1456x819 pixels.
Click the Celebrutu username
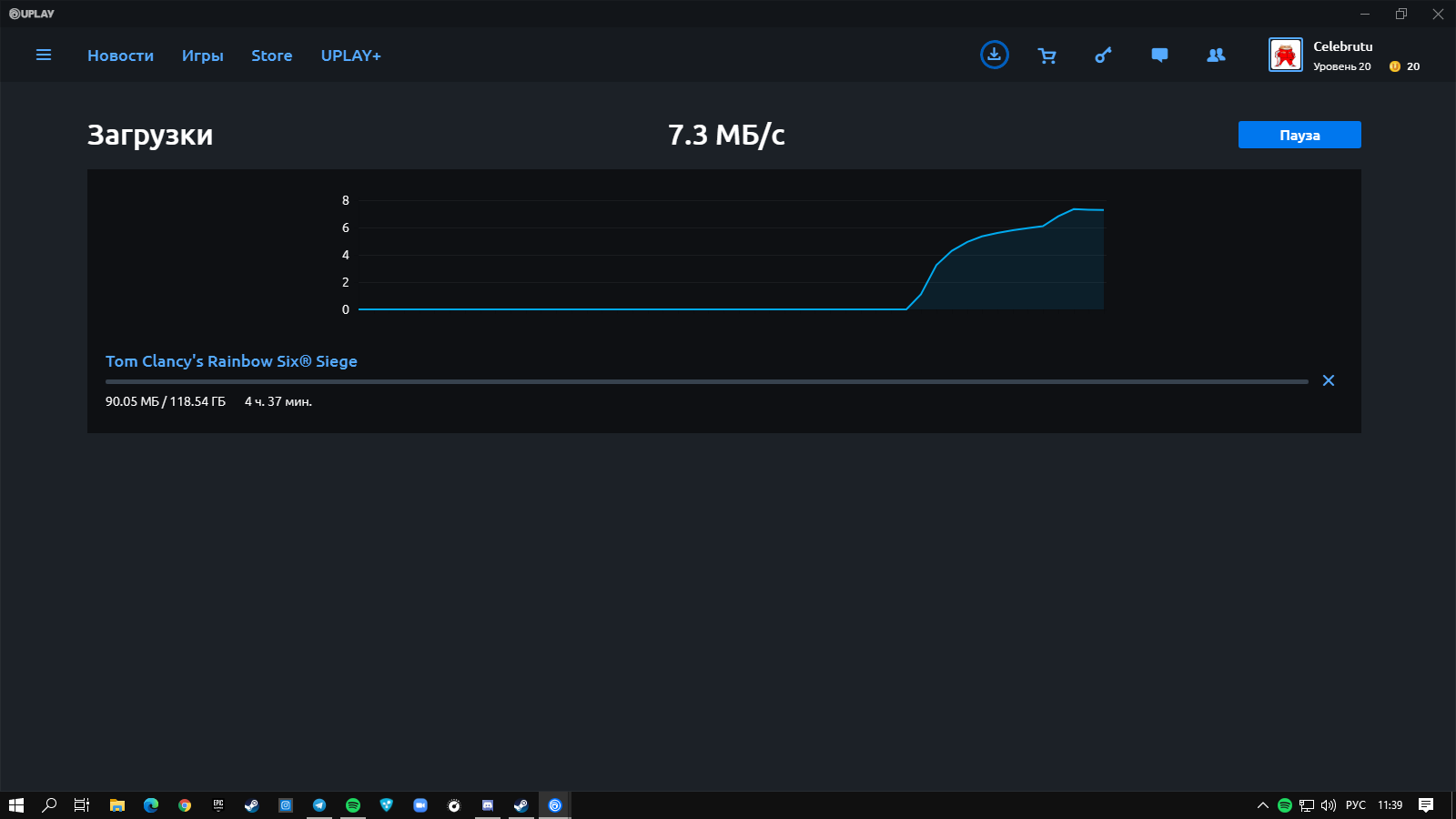click(1342, 46)
